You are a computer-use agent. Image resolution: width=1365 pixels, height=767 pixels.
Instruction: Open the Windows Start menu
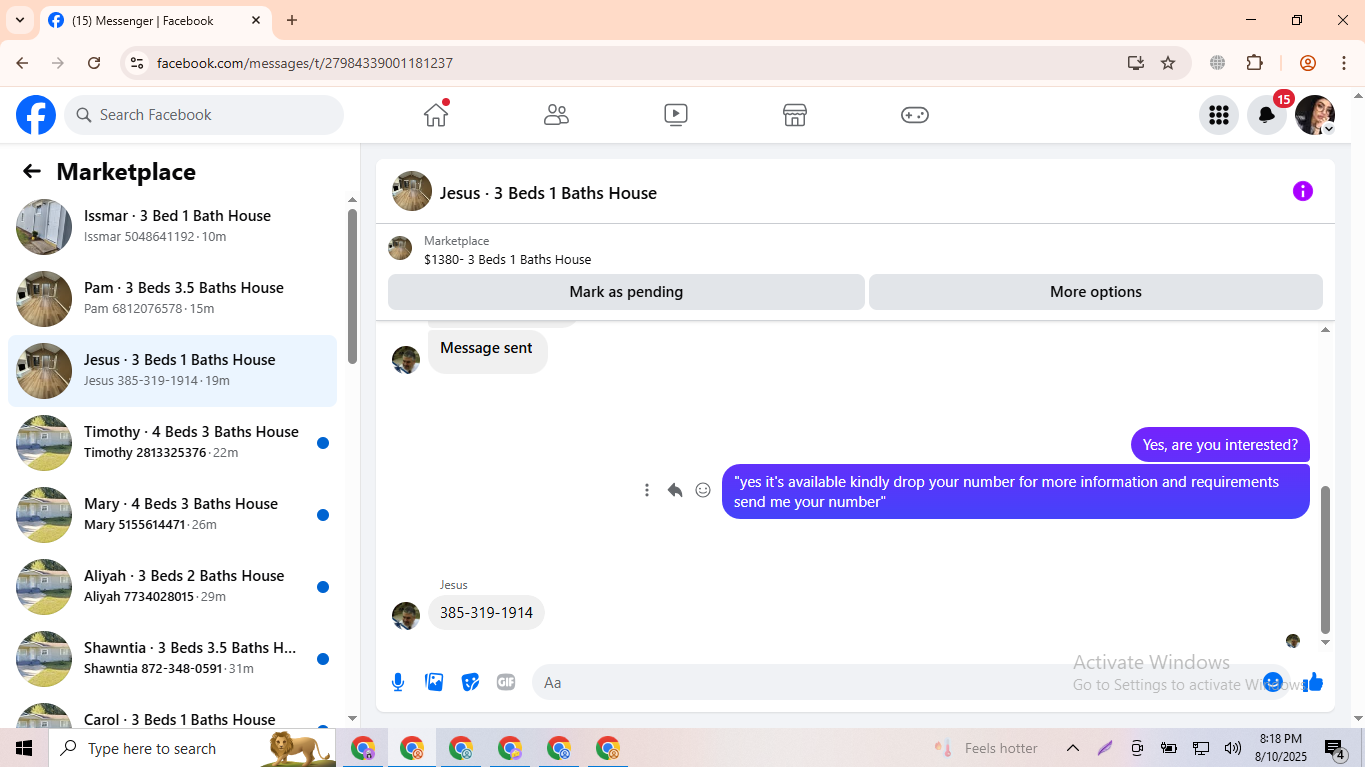(x=24, y=748)
